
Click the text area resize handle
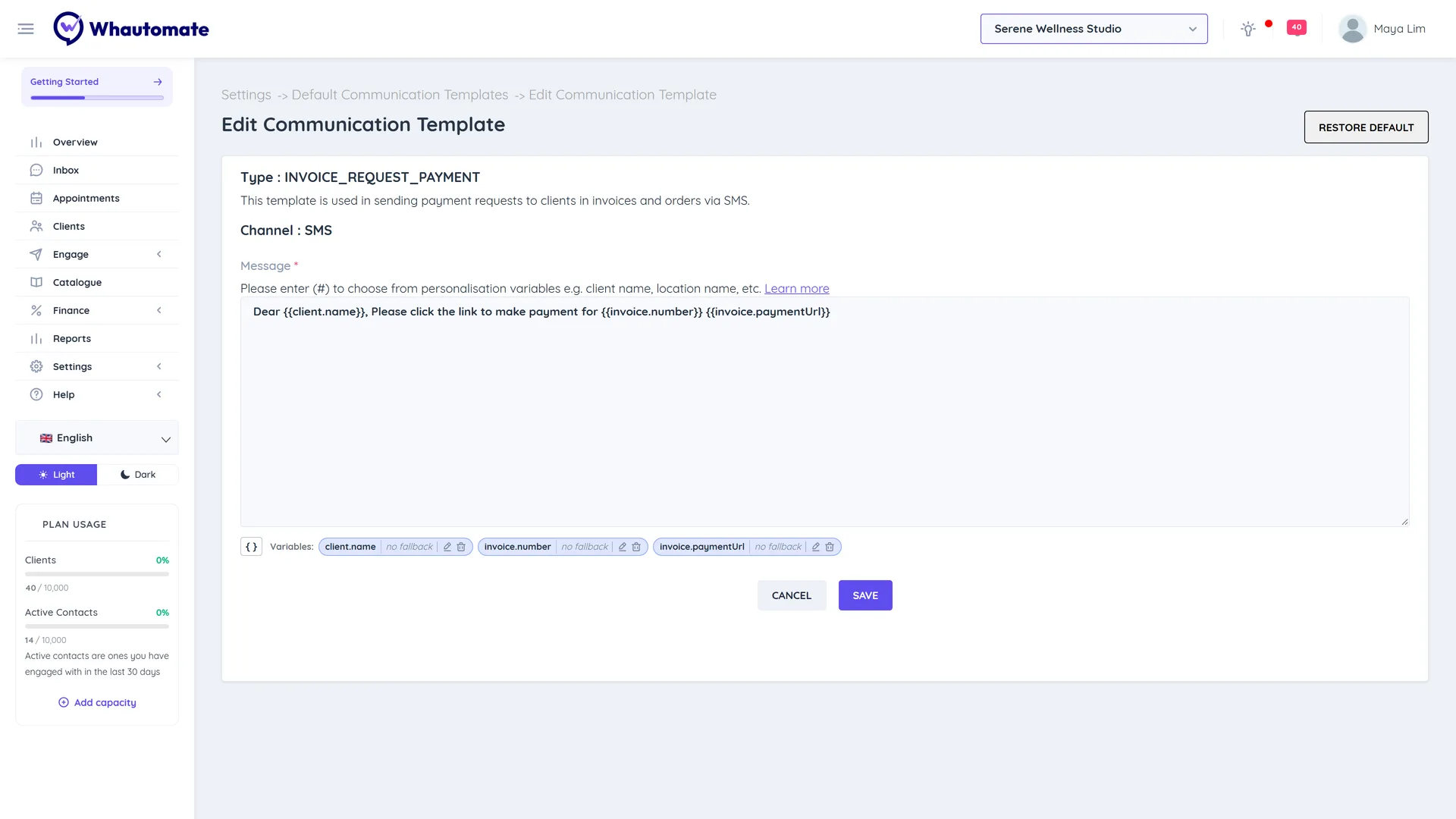1404,522
